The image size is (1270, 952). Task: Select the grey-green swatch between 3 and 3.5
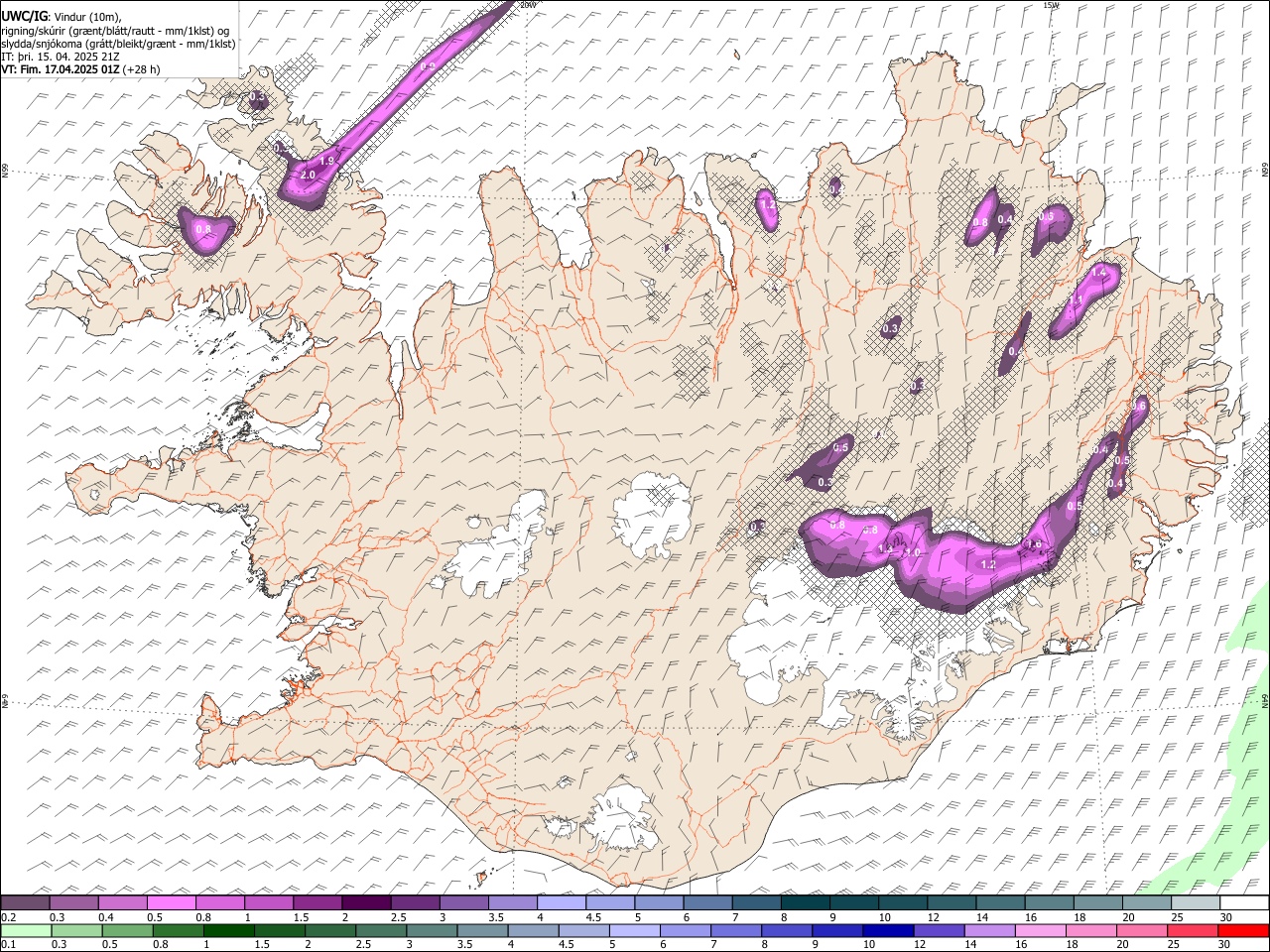(432, 930)
